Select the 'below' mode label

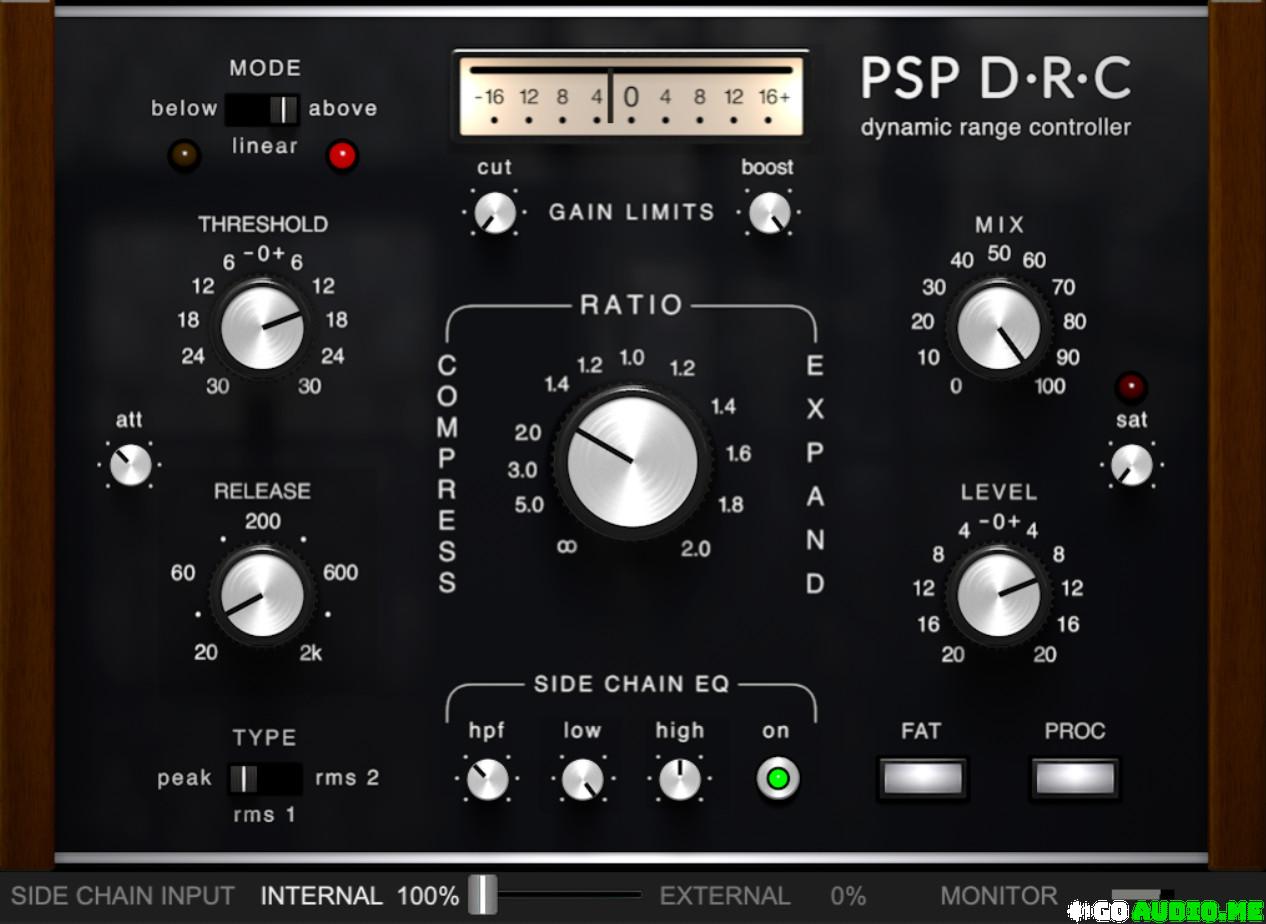click(184, 108)
